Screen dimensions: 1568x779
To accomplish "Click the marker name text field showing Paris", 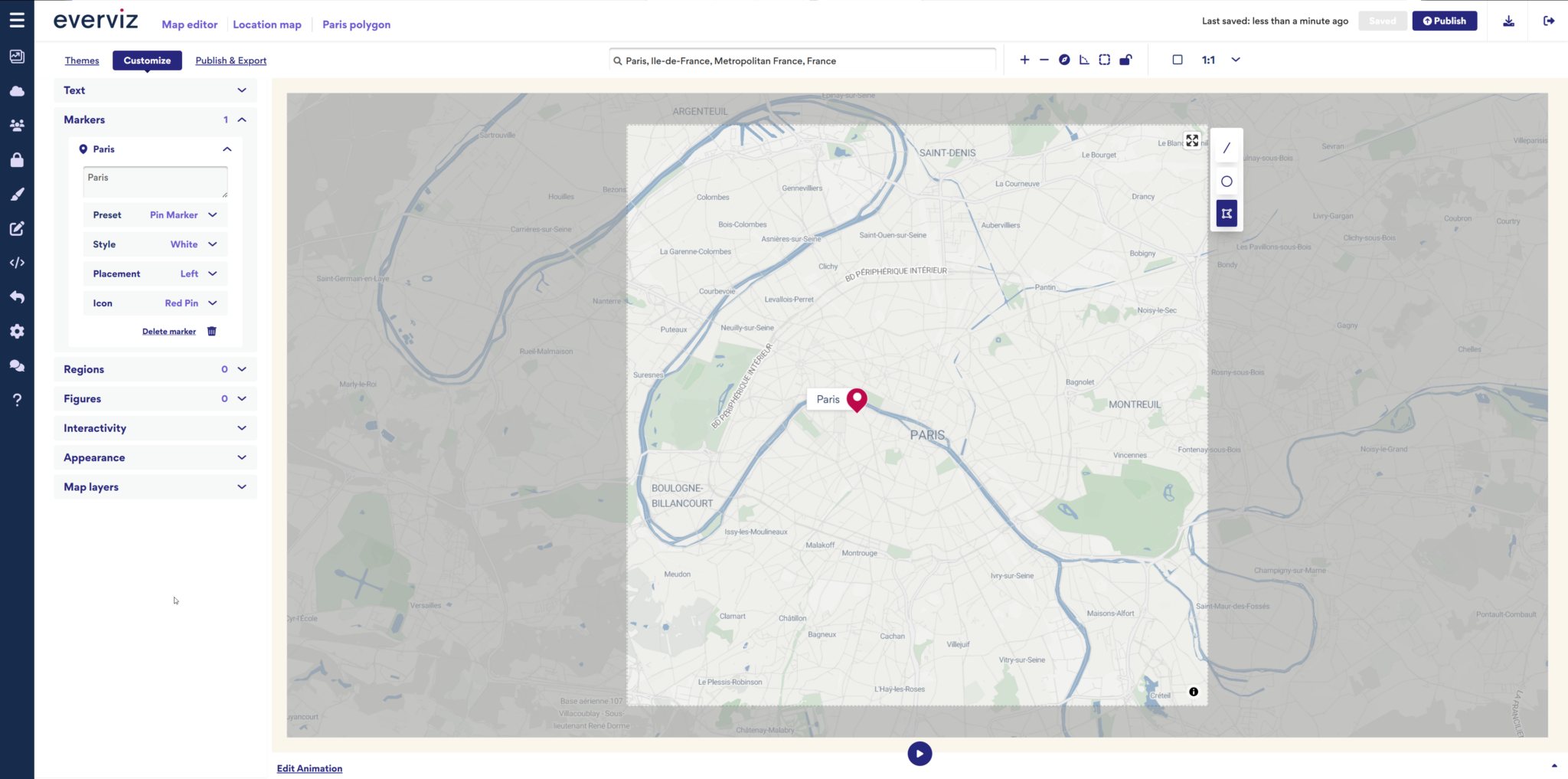I will [155, 181].
